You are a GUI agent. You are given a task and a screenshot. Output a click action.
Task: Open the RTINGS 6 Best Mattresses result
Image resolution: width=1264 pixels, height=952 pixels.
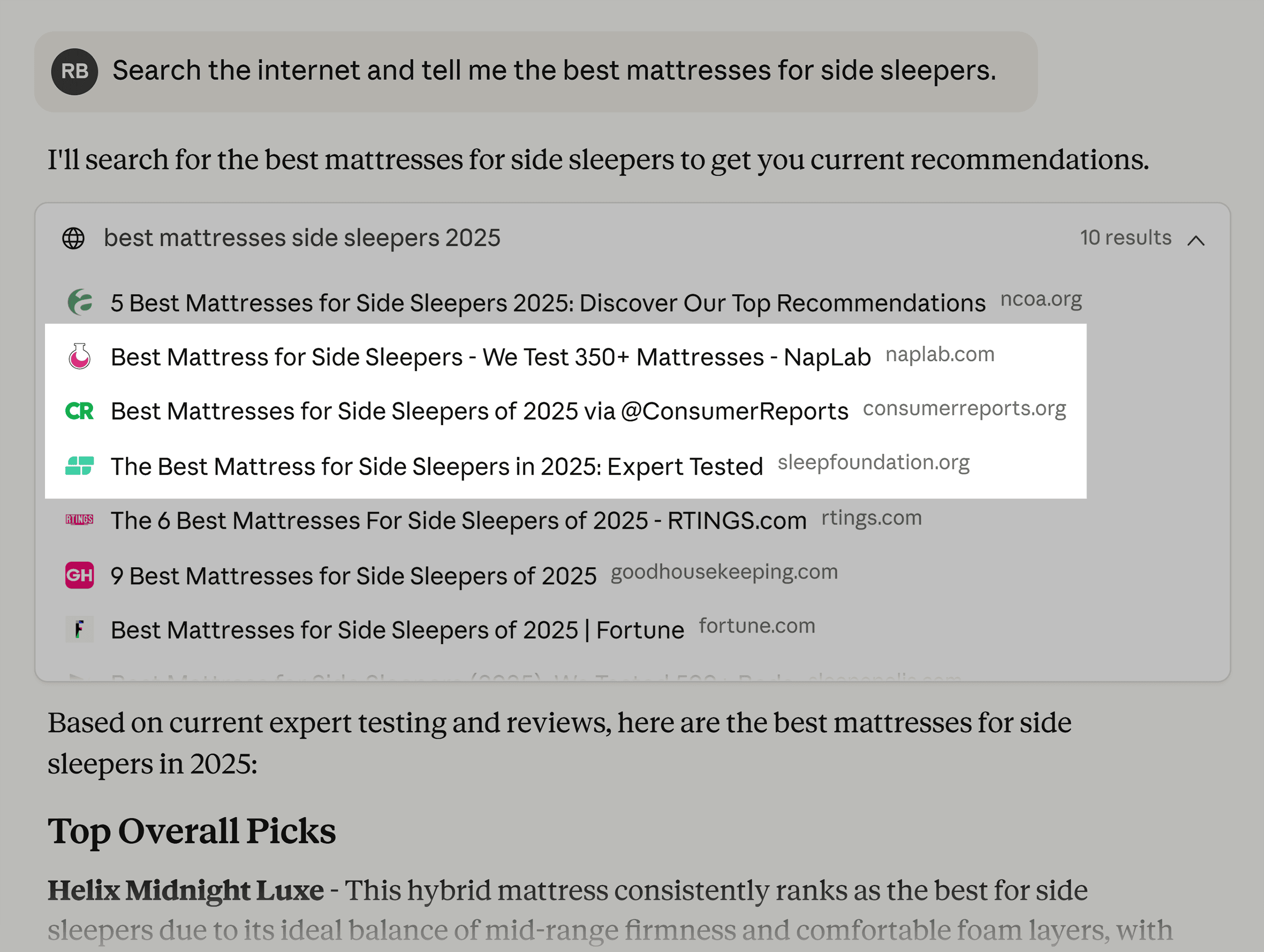[458, 521]
